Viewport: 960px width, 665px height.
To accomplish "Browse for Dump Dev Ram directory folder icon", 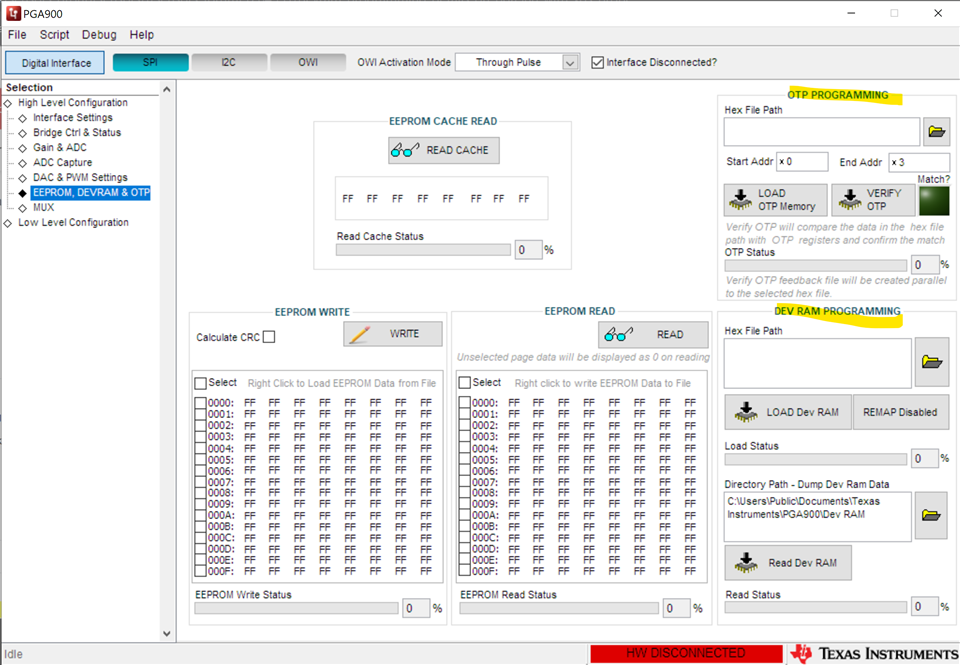I will click(931, 515).
